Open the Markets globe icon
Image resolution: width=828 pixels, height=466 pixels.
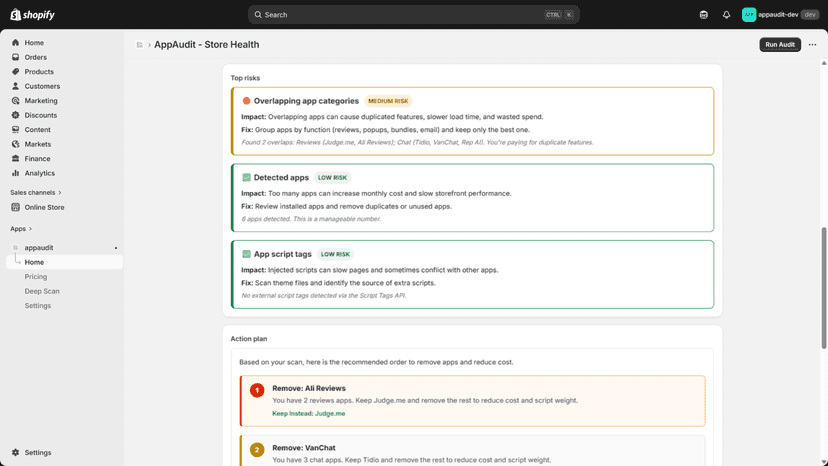coord(15,144)
